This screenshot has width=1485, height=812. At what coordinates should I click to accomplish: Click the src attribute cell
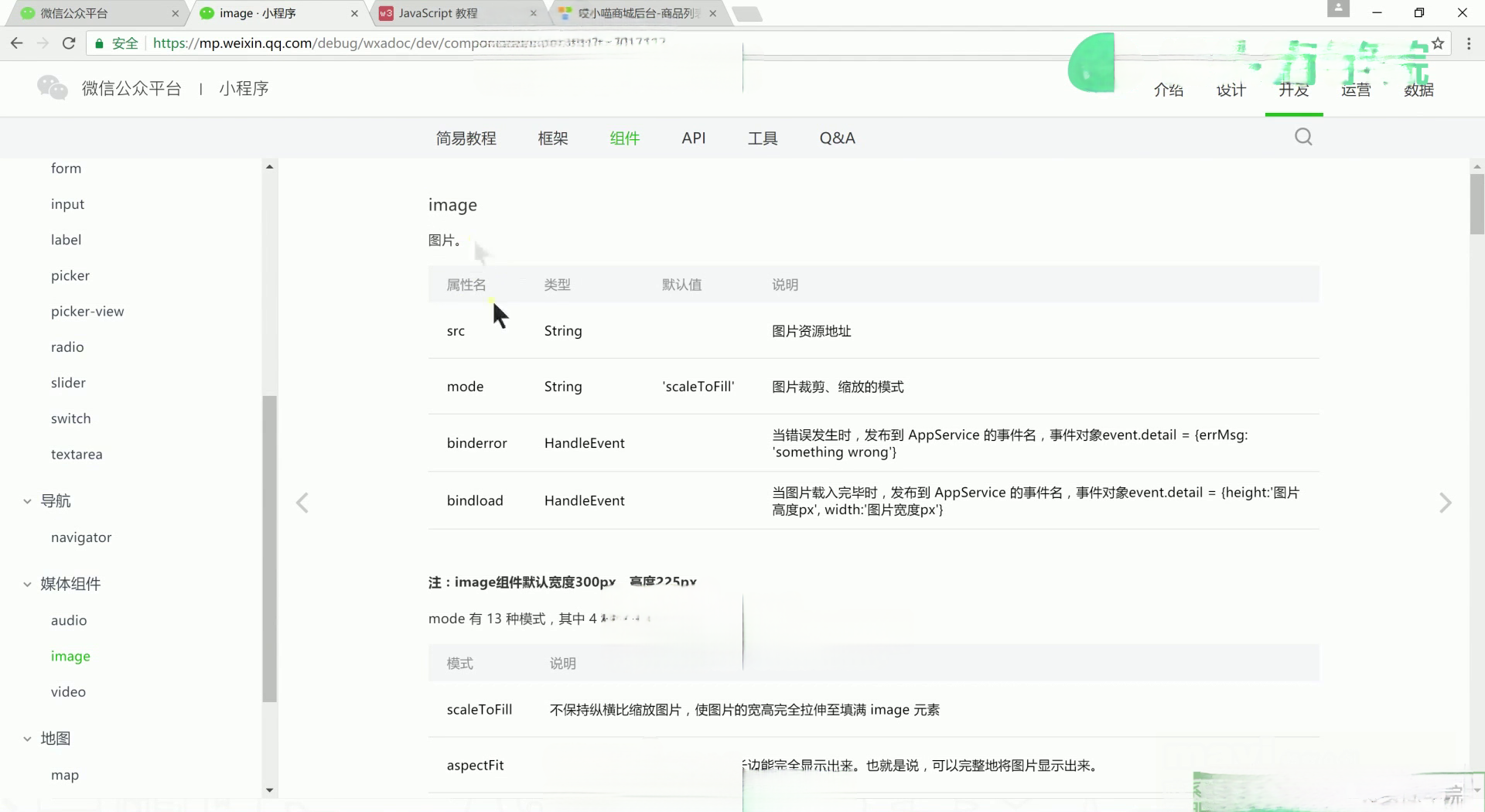[x=456, y=331]
